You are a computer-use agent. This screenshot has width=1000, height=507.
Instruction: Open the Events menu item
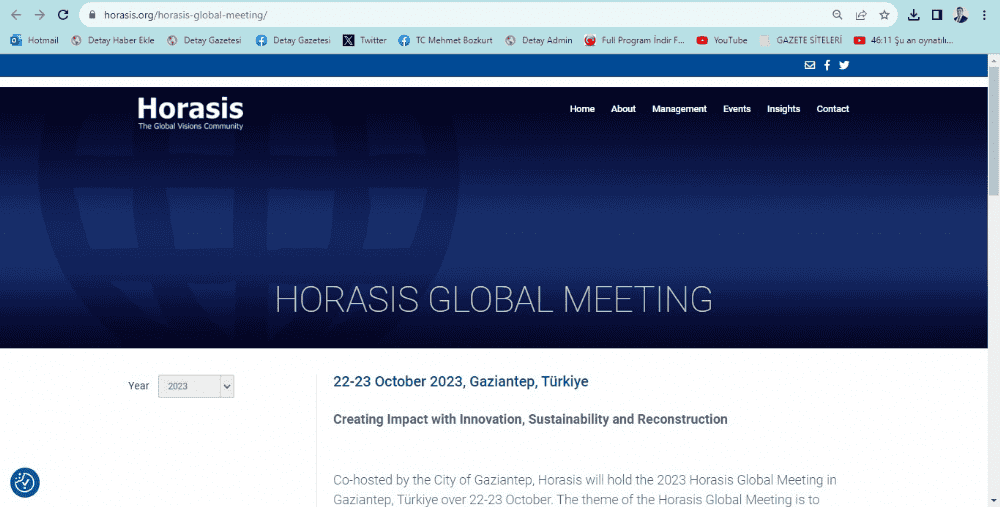(737, 109)
